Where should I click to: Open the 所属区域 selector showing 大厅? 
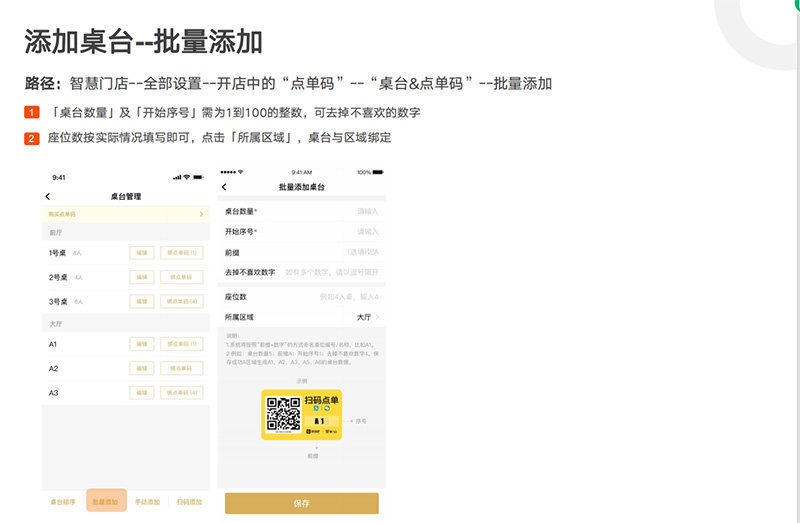pyautogui.click(x=302, y=317)
